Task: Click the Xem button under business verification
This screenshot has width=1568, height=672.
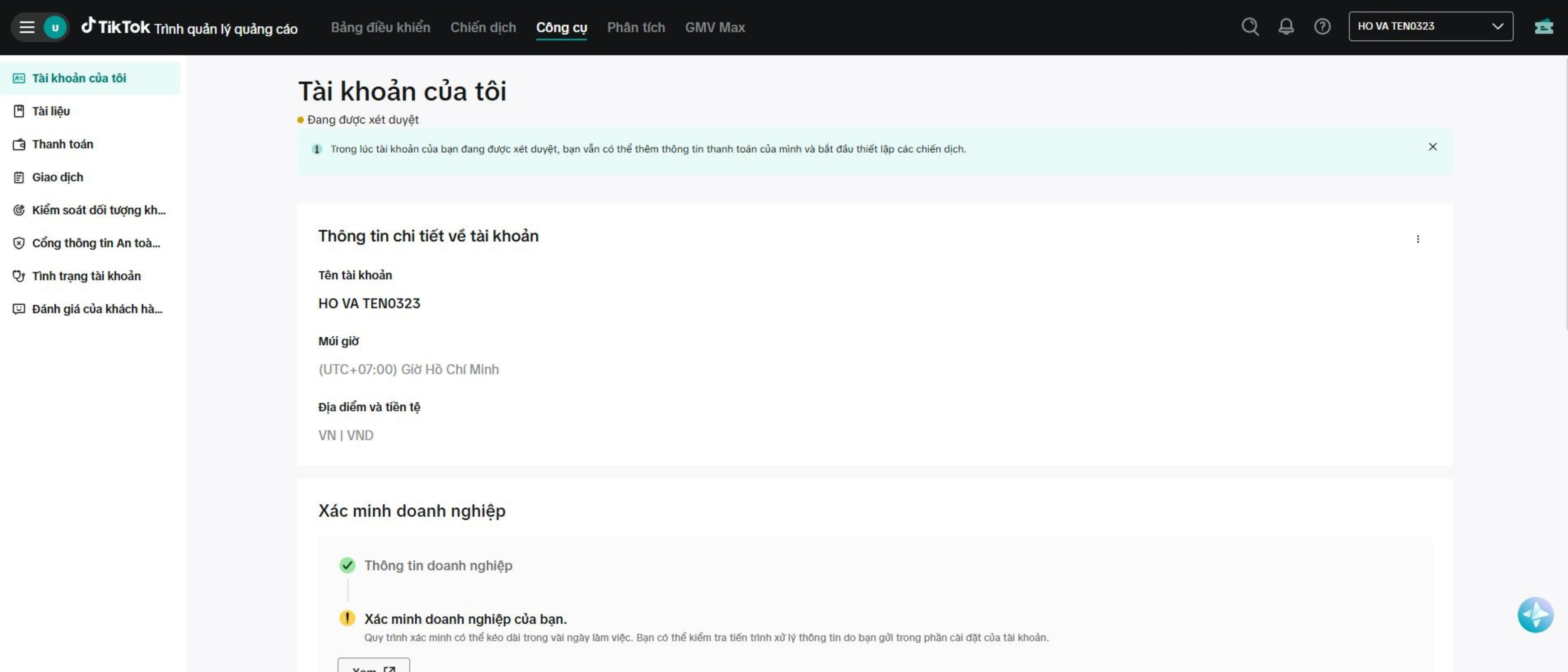Action: [373, 666]
